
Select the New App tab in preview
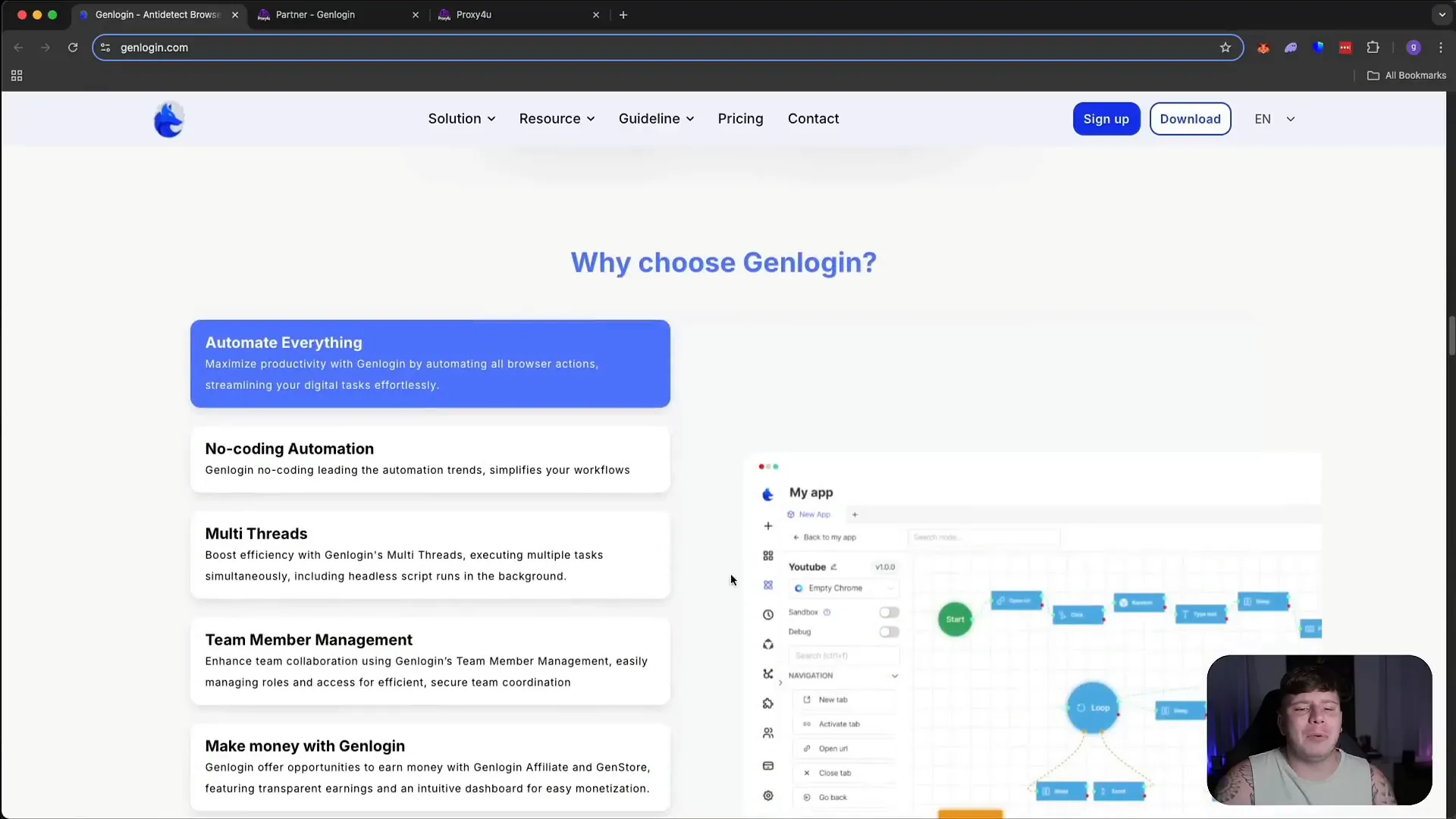coord(809,514)
